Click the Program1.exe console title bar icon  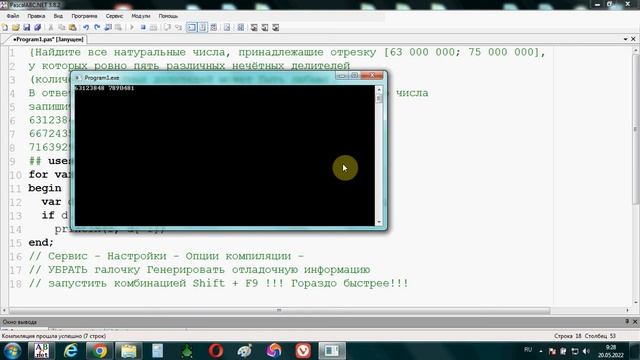(x=78, y=78)
